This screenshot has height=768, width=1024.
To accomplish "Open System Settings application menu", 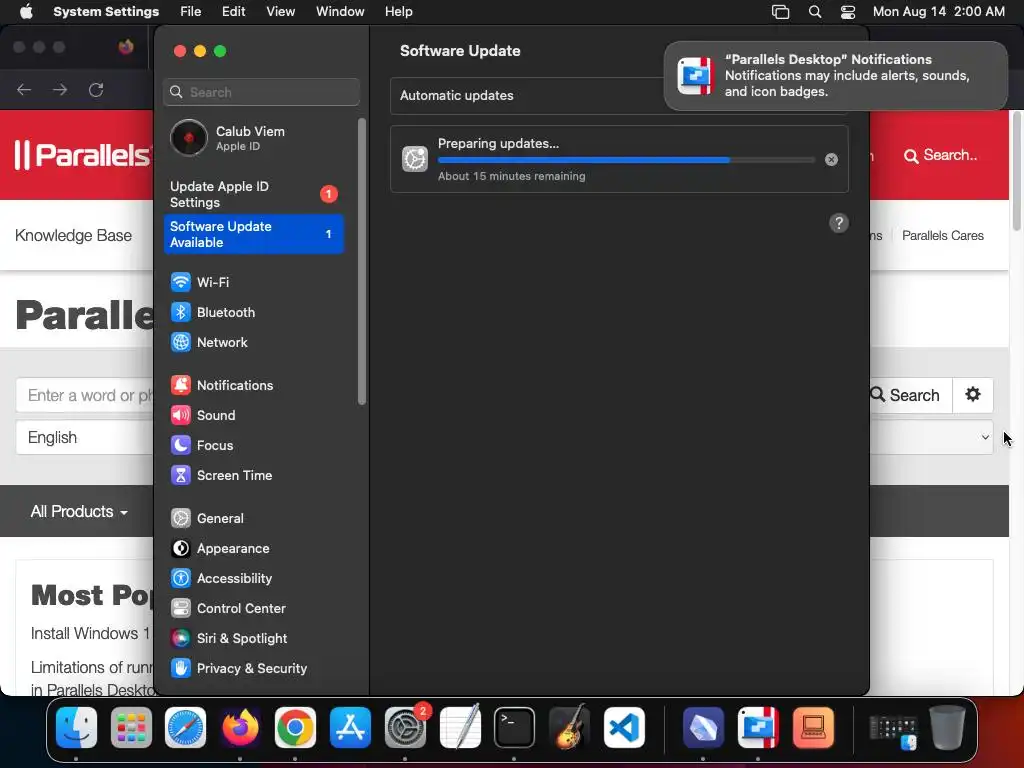I will coord(106,12).
